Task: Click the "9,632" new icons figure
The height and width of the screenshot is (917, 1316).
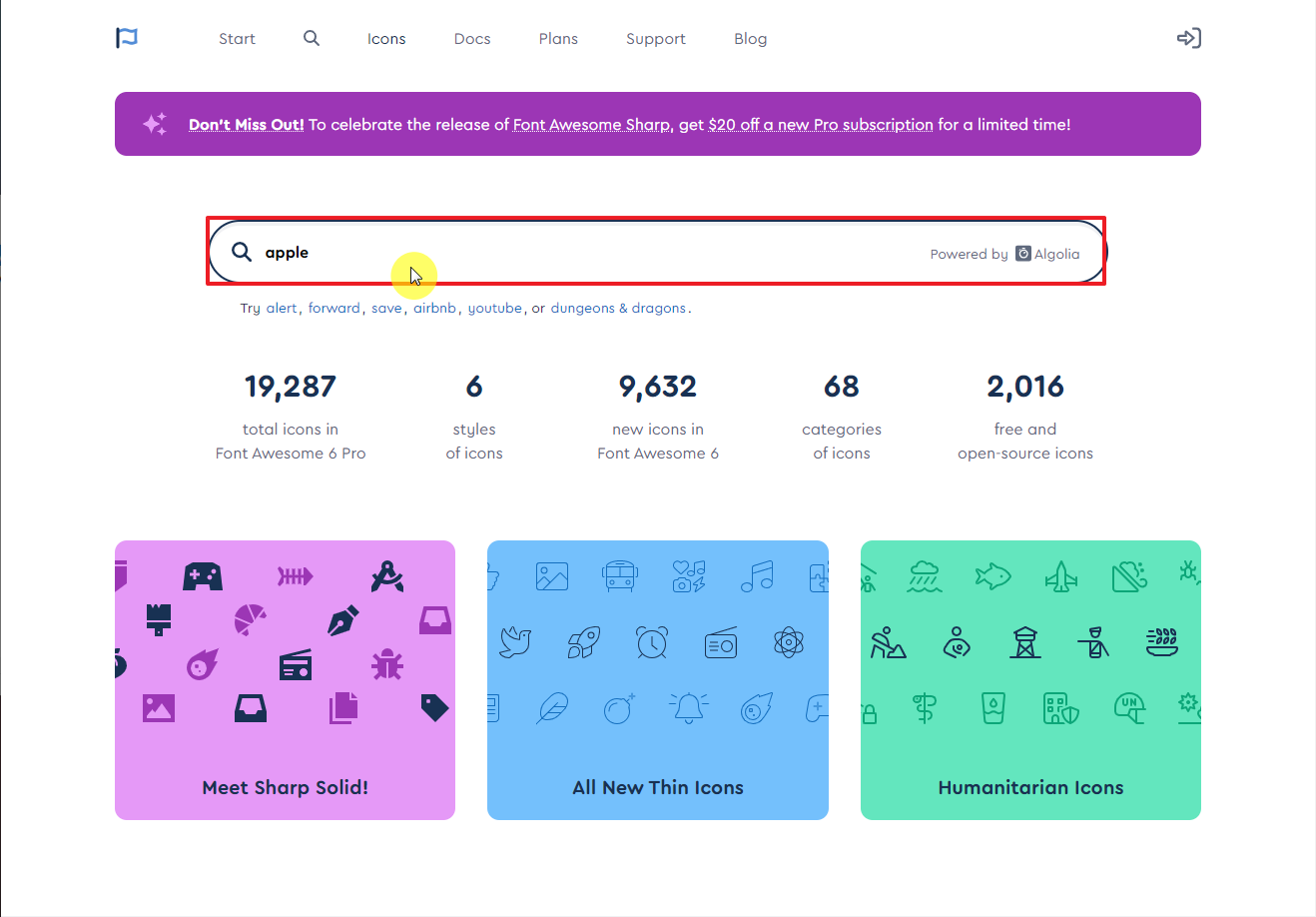Action: pos(658,387)
